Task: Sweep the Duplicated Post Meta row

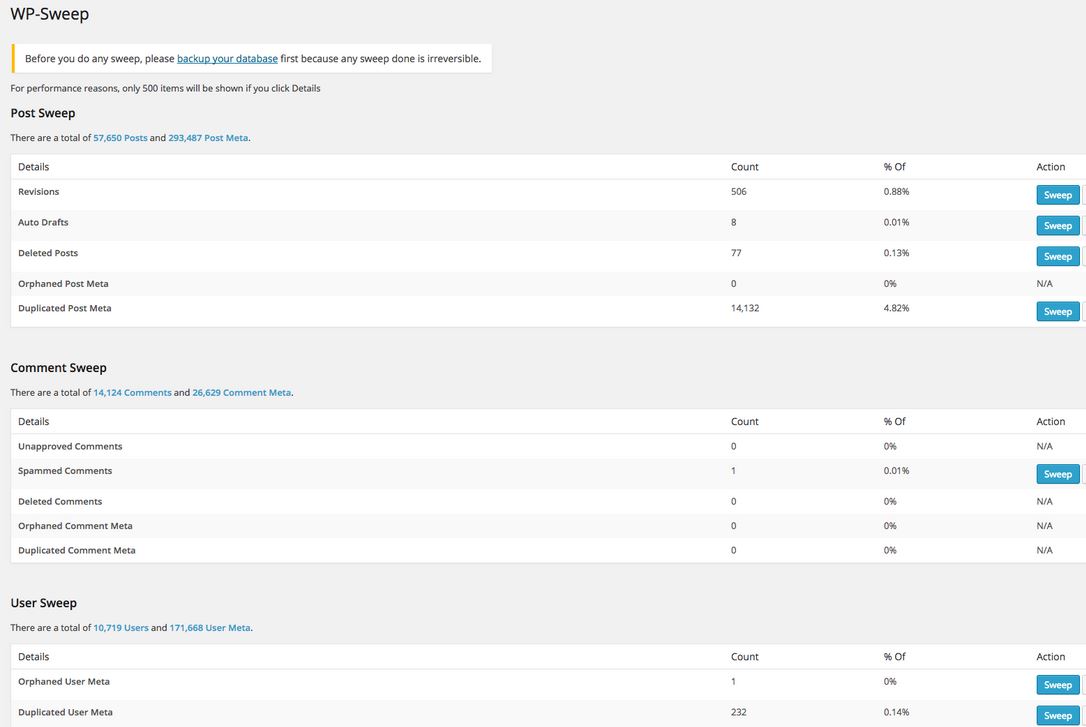Action: pyautogui.click(x=1058, y=312)
